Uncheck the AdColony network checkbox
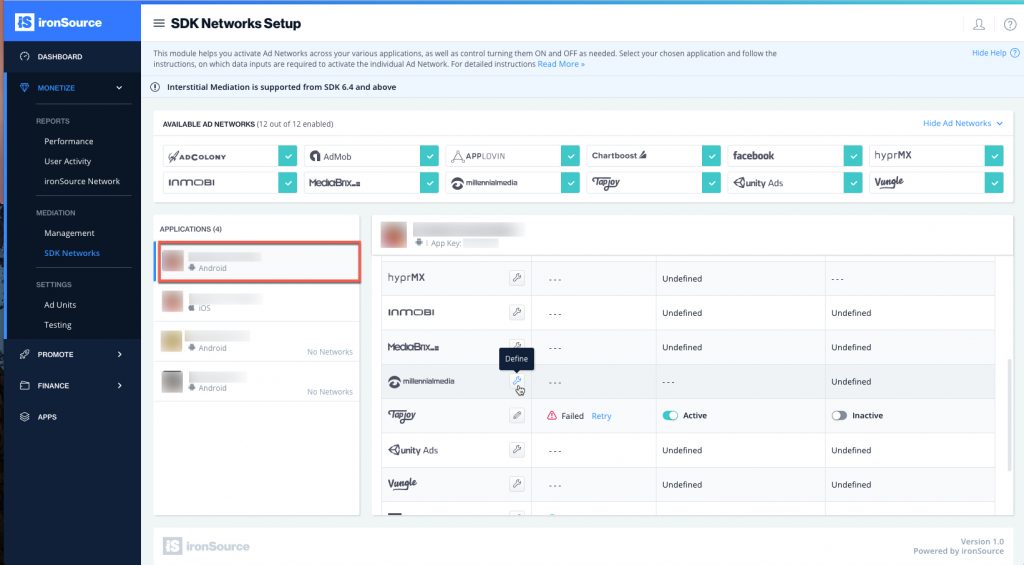The image size is (1024, 565). click(x=287, y=156)
